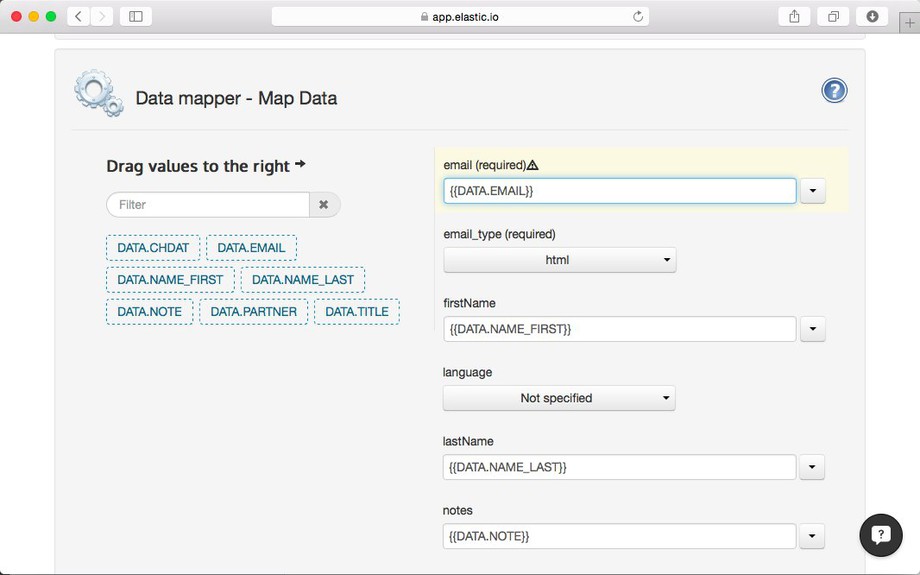
Task: Click into the email {{DATA.EMAIL}} input
Action: click(x=620, y=191)
